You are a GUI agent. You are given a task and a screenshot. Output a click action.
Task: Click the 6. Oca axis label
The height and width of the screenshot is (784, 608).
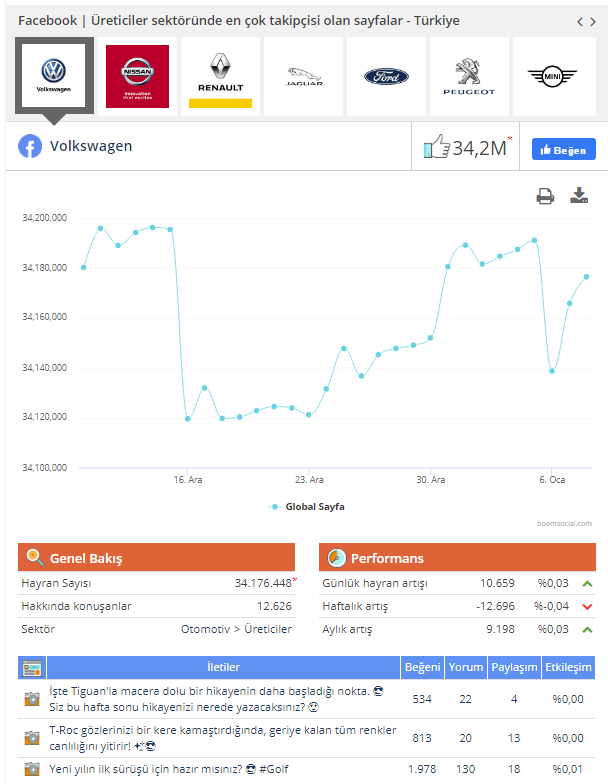point(552,480)
